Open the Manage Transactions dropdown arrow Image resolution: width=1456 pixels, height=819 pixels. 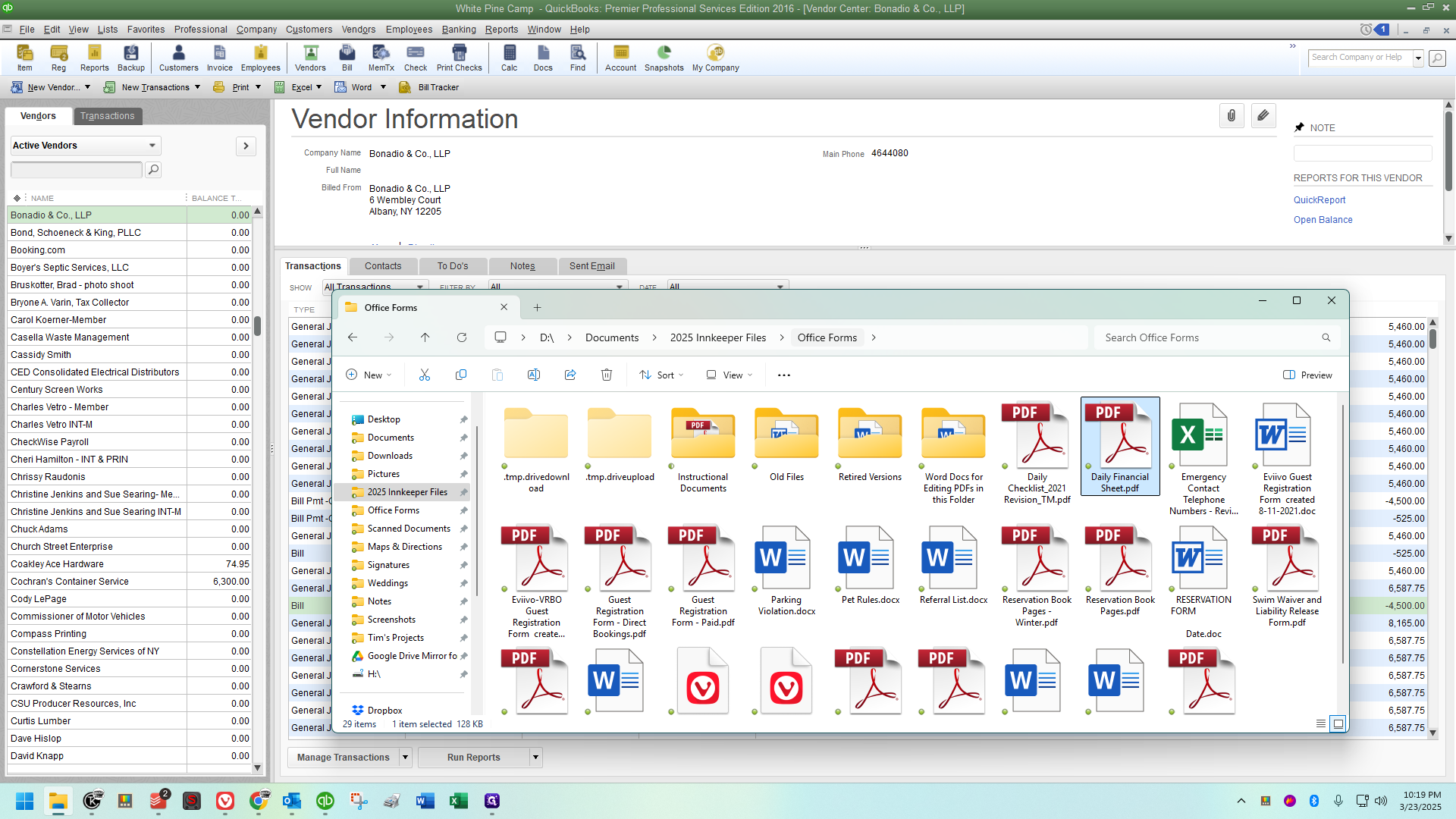(406, 757)
